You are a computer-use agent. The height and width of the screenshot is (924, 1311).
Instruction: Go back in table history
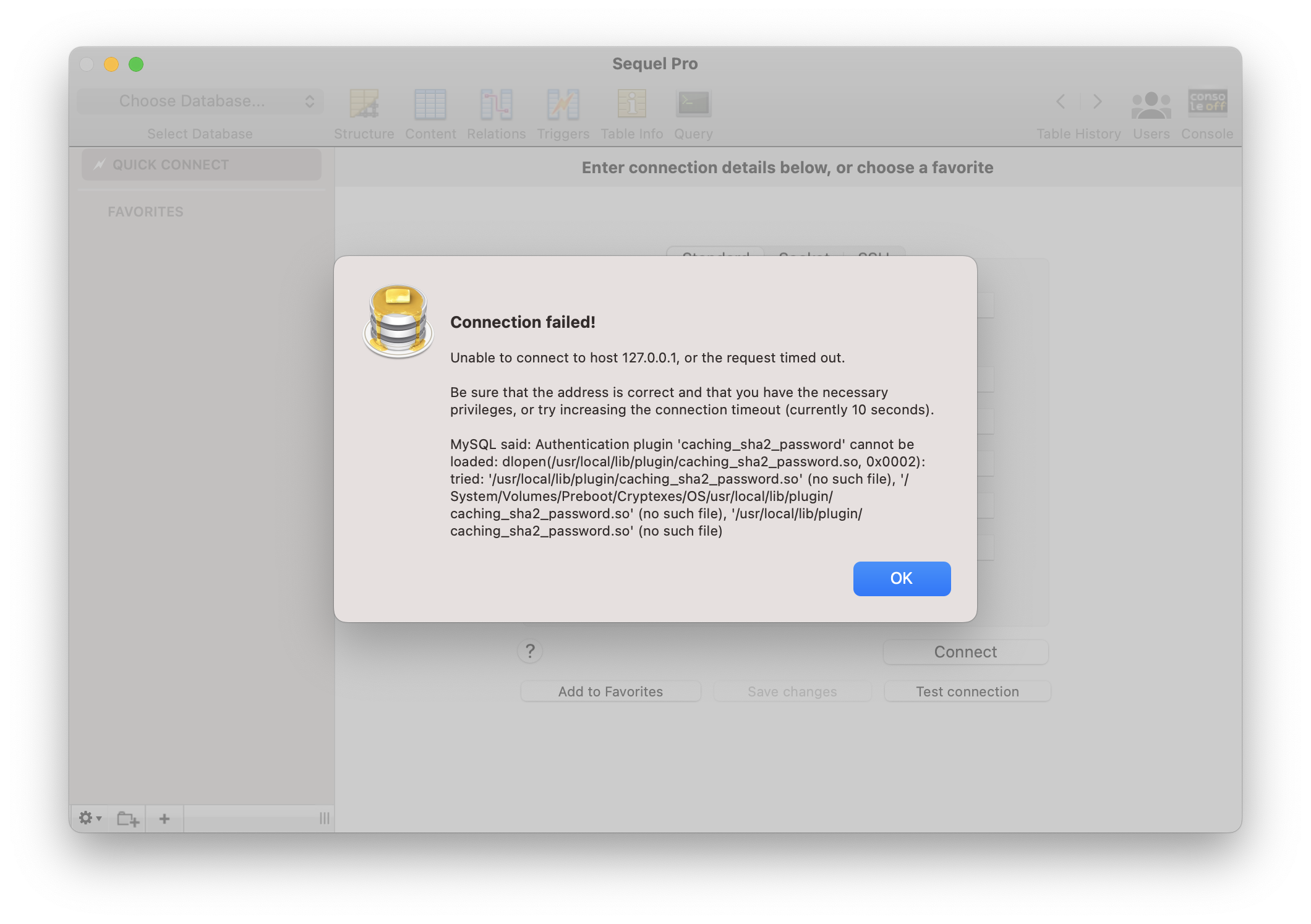click(x=1061, y=101)
